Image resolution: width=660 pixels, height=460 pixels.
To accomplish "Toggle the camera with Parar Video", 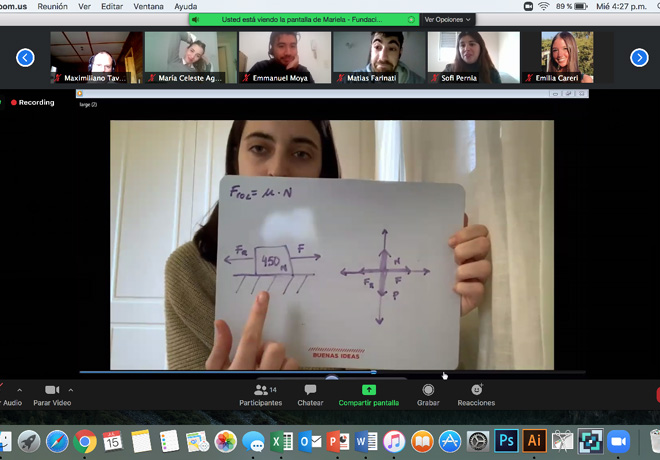I will pyautogui.click(x=51, y=392).
